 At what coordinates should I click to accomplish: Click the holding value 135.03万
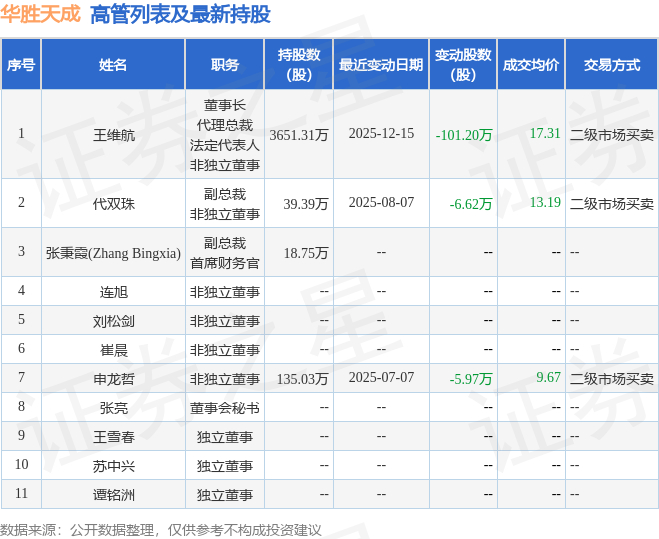coord(302,379)
